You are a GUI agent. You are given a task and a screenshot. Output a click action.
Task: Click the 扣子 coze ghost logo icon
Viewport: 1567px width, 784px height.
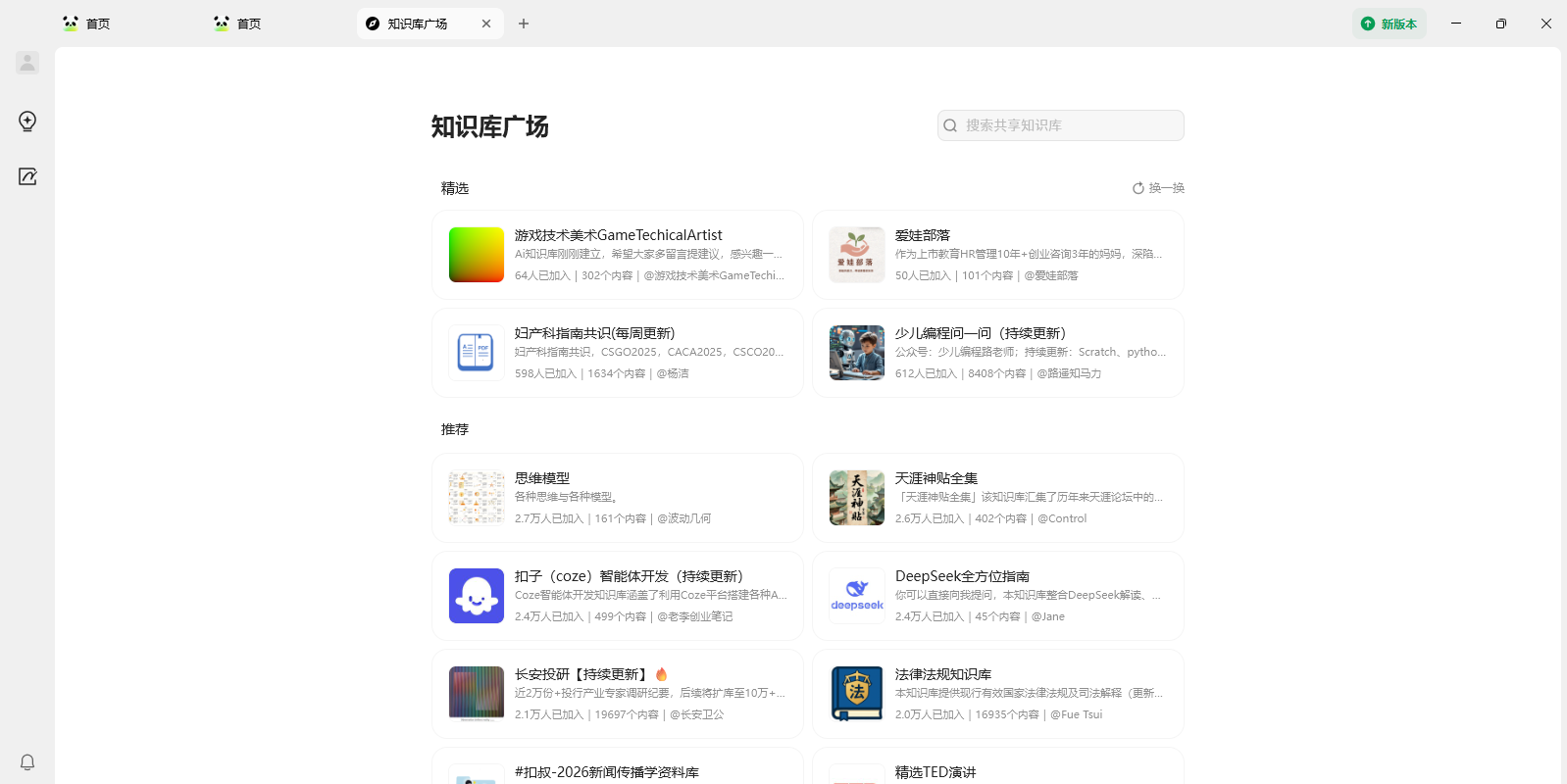click(x=477, y=596)
